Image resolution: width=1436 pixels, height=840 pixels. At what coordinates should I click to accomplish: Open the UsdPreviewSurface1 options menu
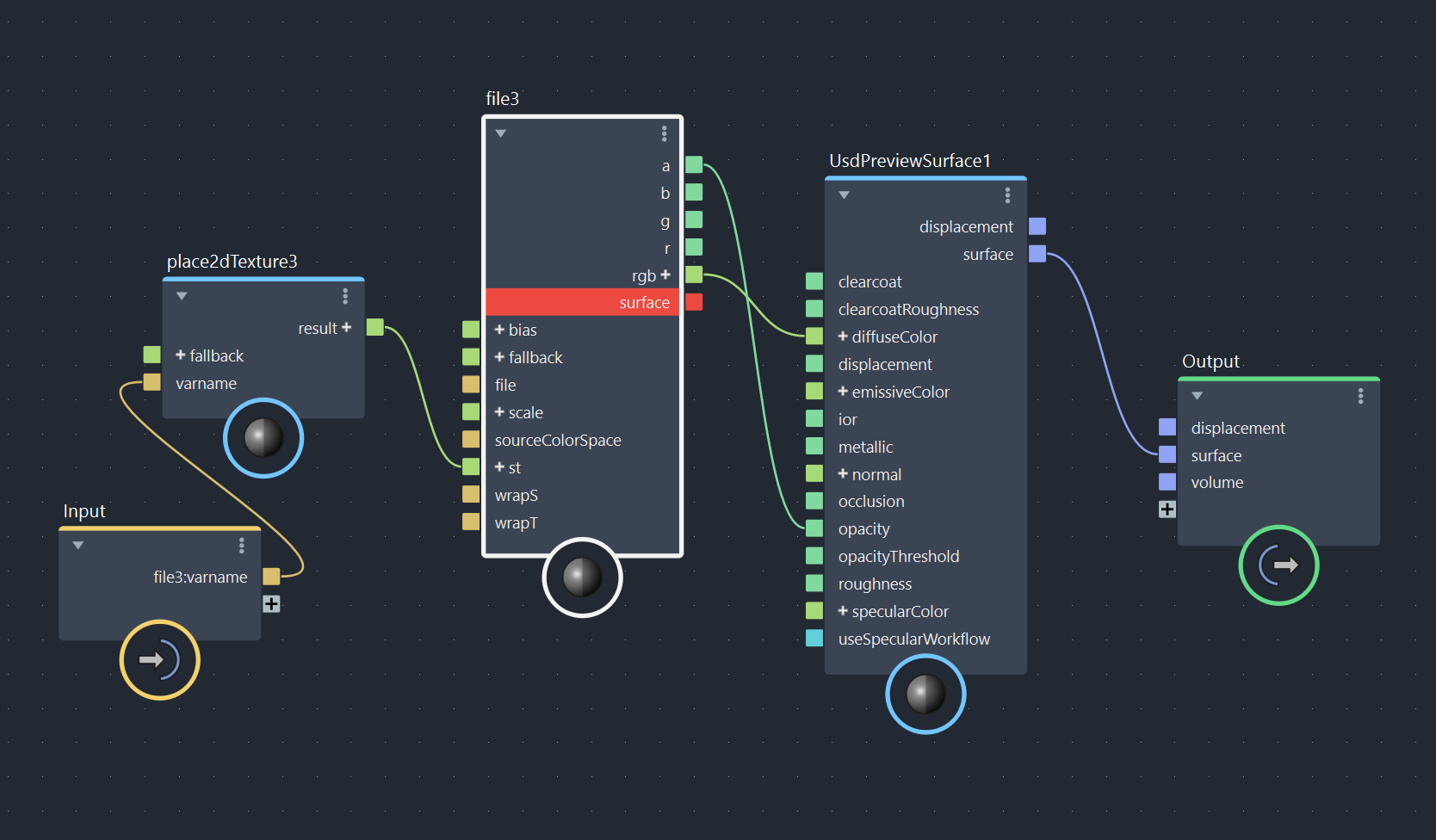[x=1007, y=195]
